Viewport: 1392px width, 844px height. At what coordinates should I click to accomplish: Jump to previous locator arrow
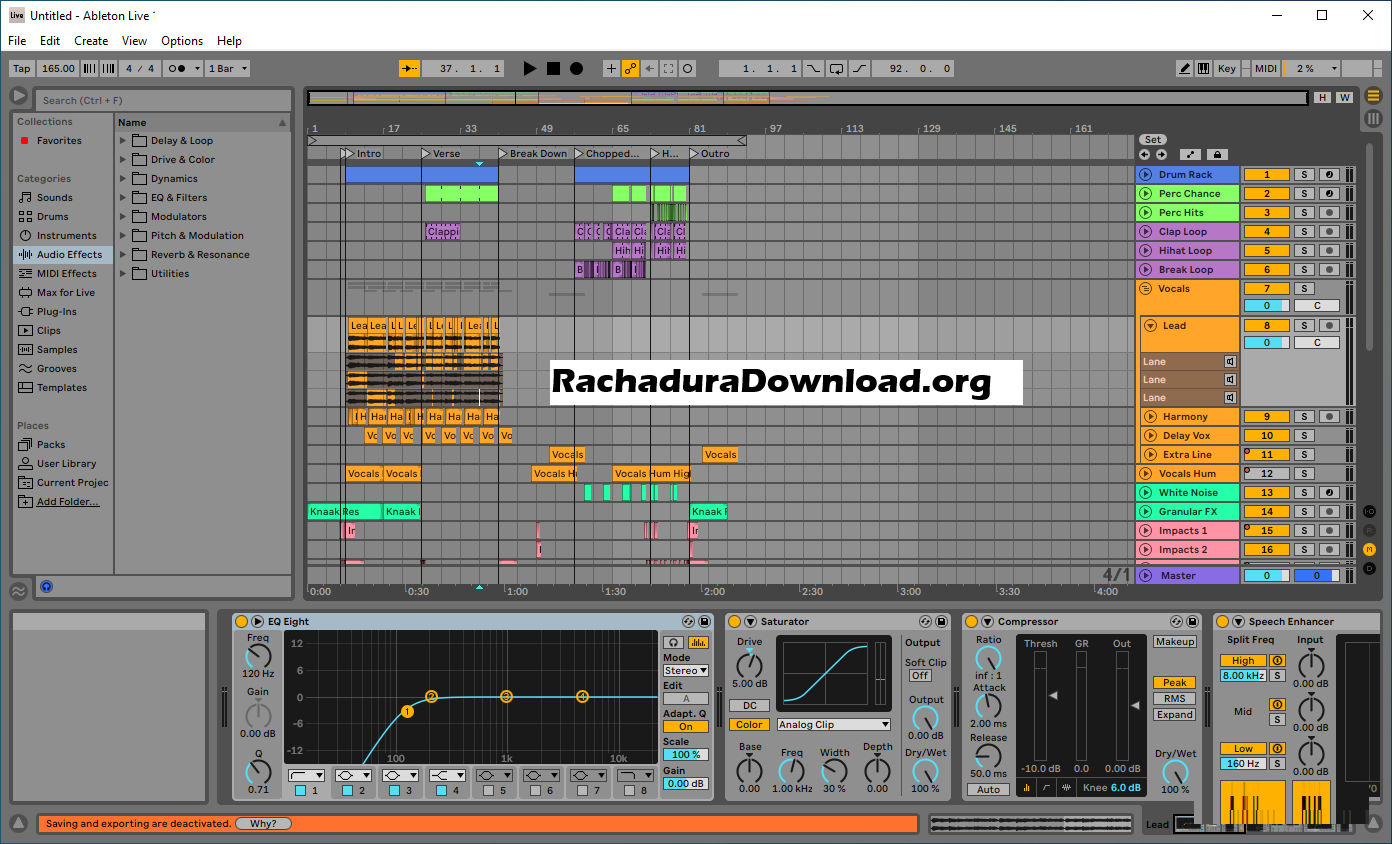point(1144,154)
